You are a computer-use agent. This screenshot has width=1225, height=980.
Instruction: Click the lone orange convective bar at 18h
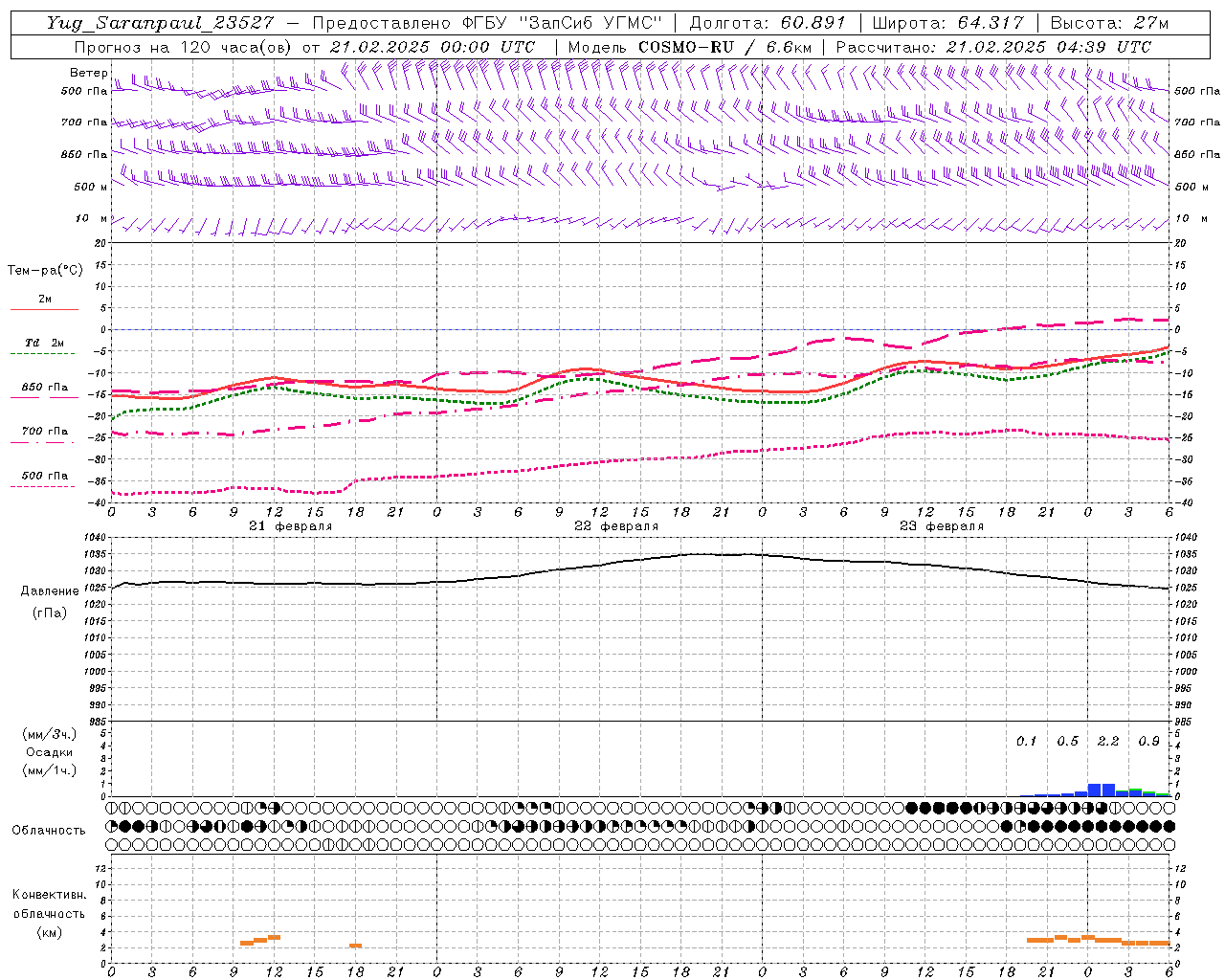(355, 946)
